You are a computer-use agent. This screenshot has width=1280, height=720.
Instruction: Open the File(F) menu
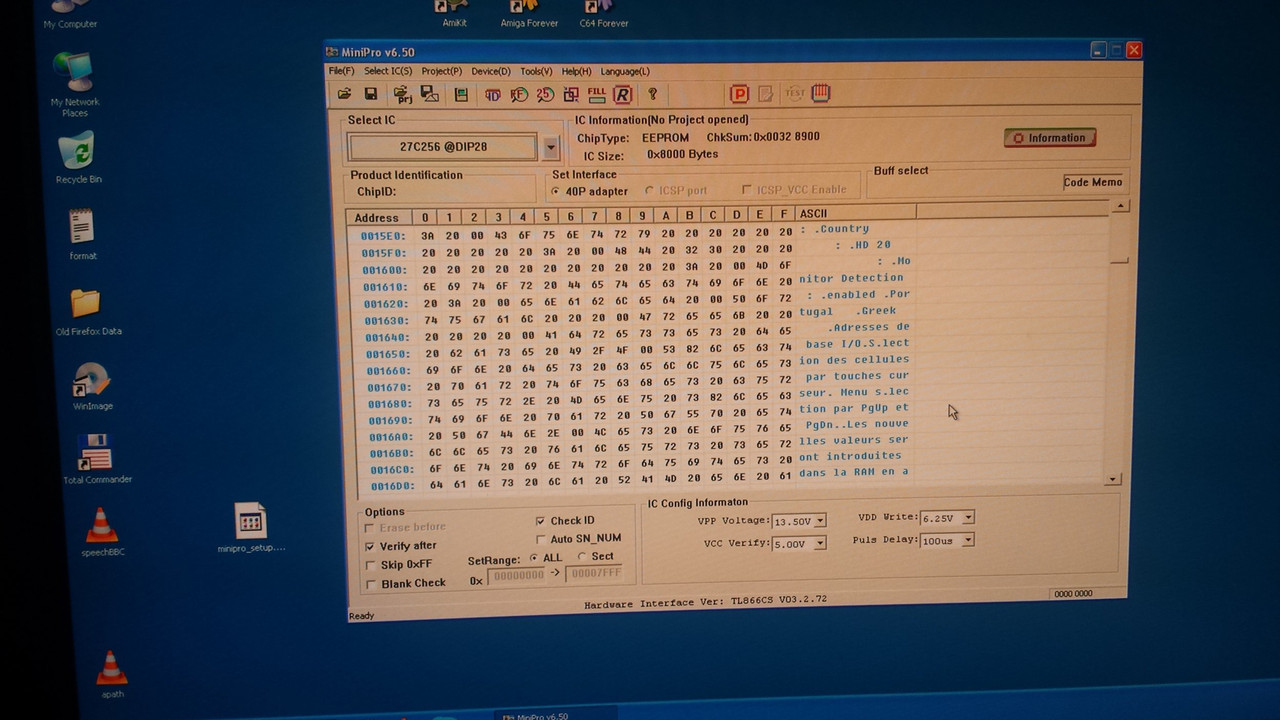[x=341, y=72]
